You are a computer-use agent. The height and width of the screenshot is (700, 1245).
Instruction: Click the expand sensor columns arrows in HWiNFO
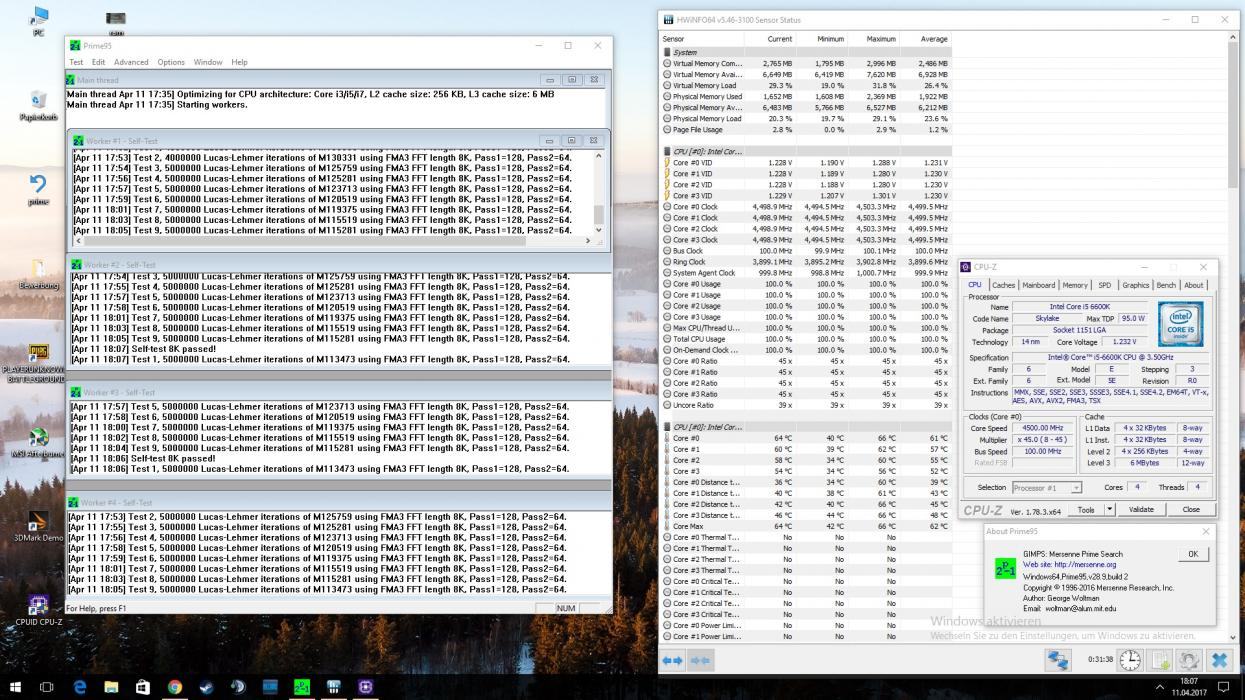[x=672, y=661]
